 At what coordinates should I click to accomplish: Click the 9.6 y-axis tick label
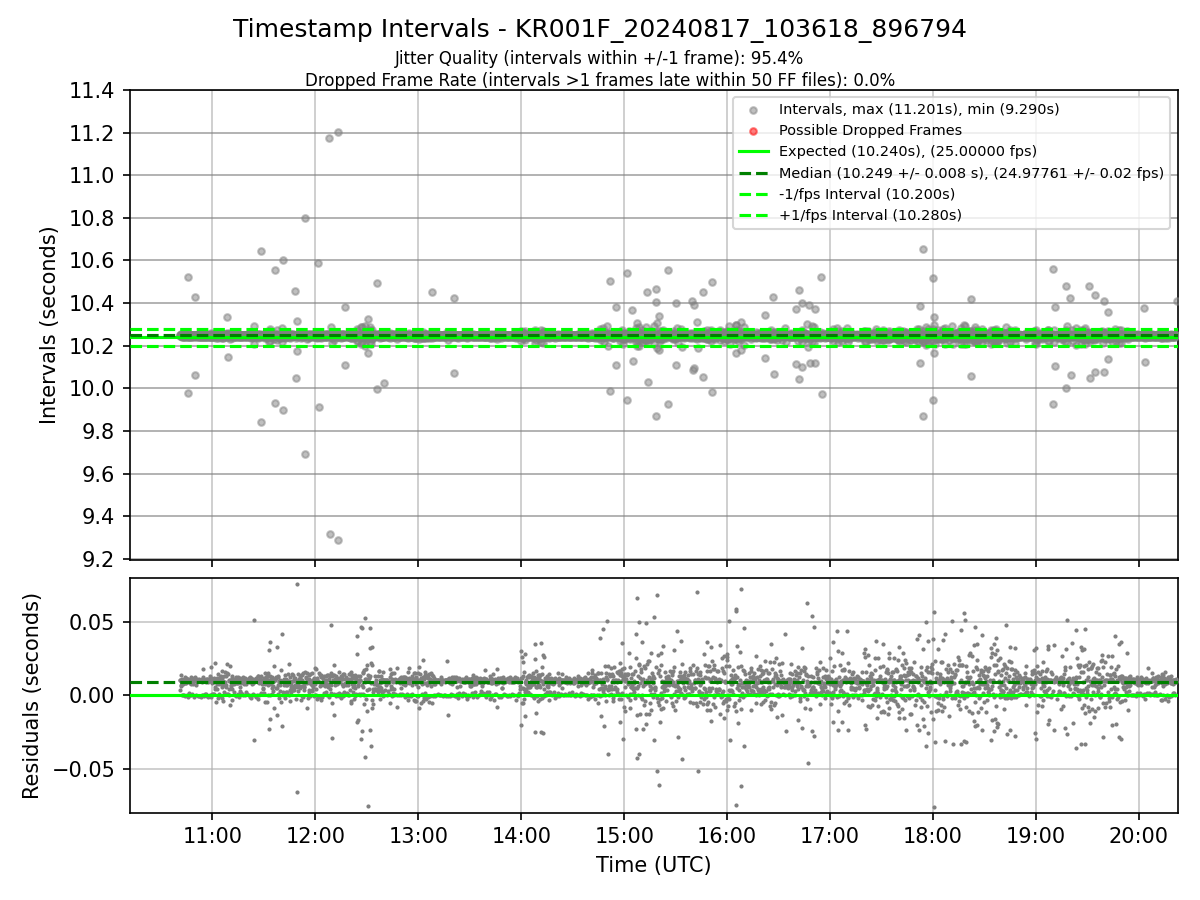pos(100,474)
